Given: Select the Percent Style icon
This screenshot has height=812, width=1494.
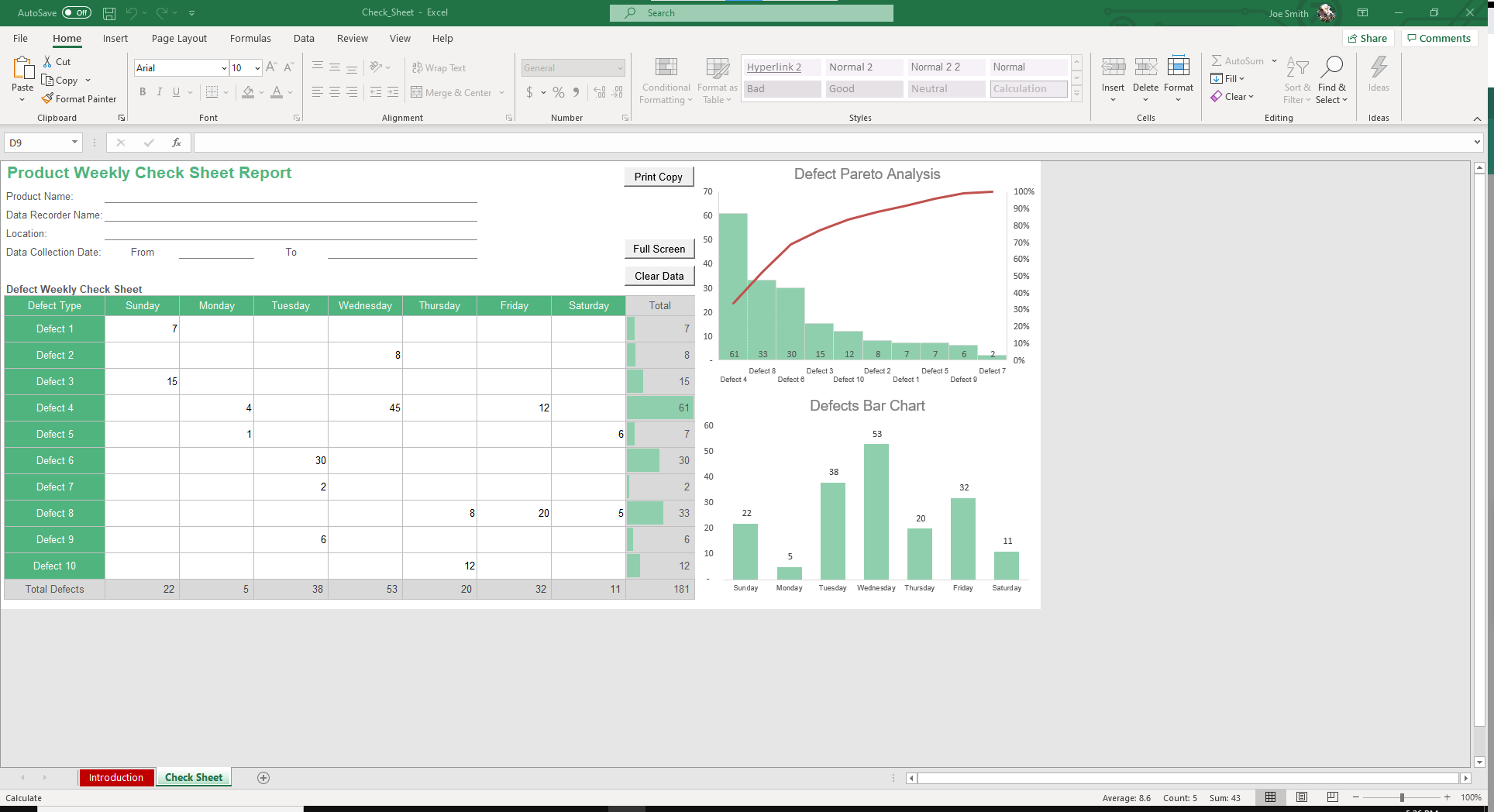Looking at the screenshot, I should [558, 92].
